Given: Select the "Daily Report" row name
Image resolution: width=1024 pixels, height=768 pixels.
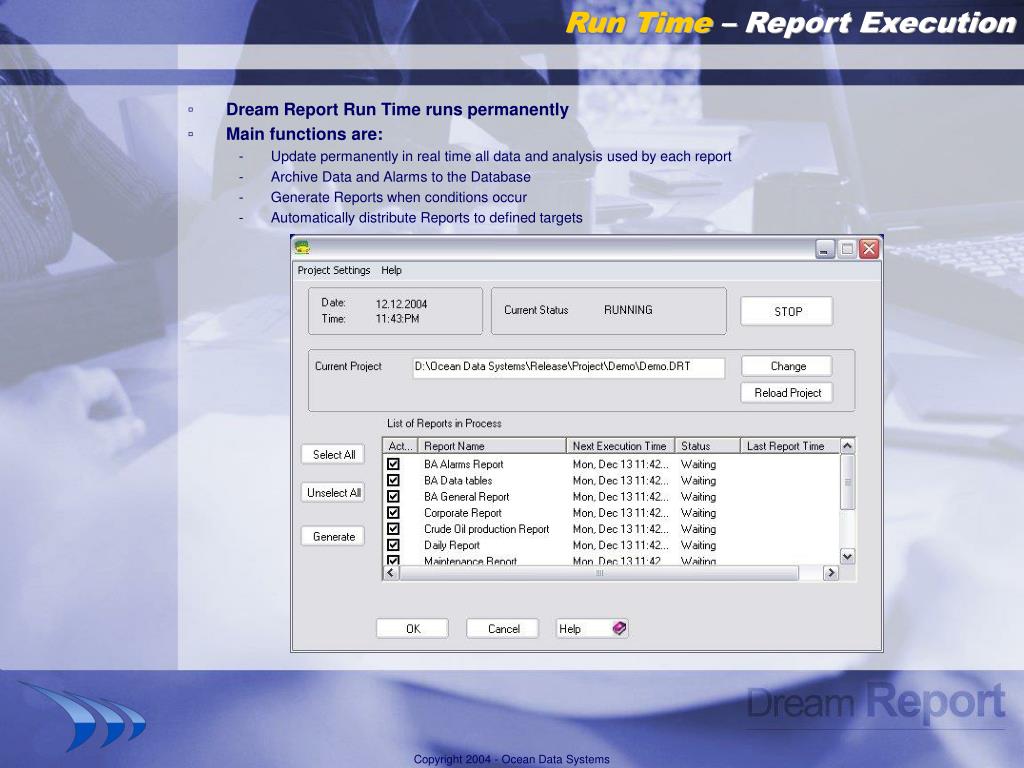Looking at the screenshot, I should coord(451,545).
